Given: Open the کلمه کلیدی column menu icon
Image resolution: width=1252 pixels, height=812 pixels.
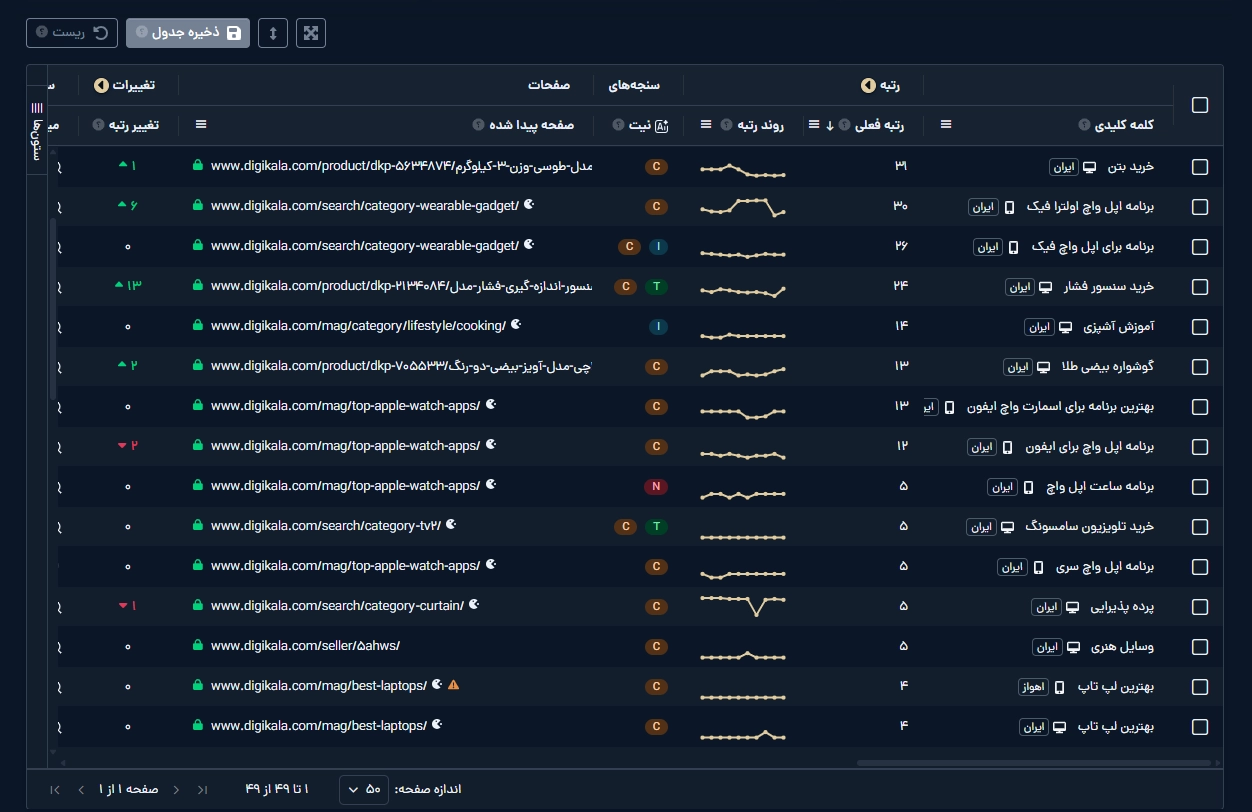Looking at the screenshot, I should (946, 125).
